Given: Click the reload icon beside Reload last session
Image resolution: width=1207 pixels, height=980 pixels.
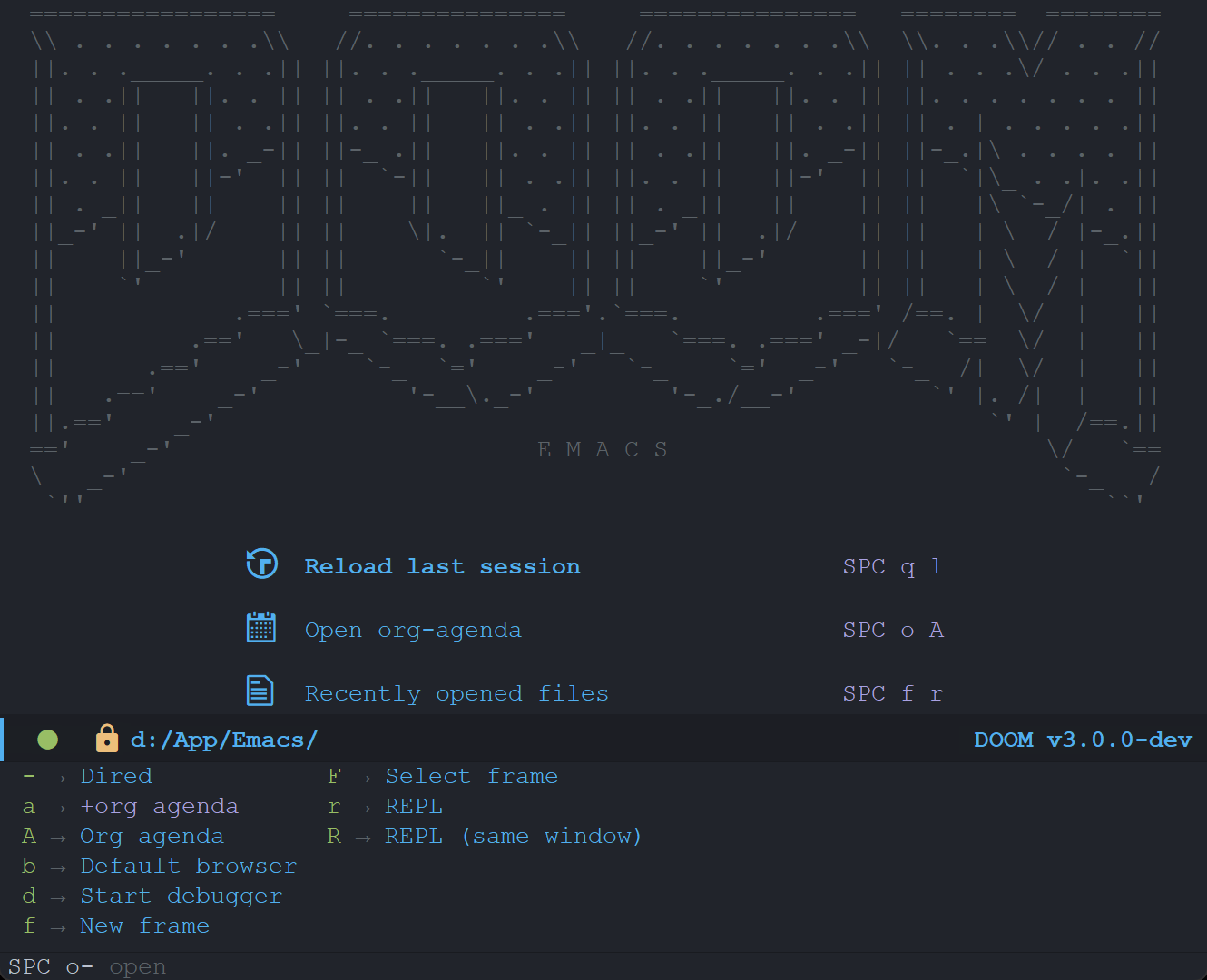Looking at the screenshot, I should pyautogui.click(x=261, y=563).
